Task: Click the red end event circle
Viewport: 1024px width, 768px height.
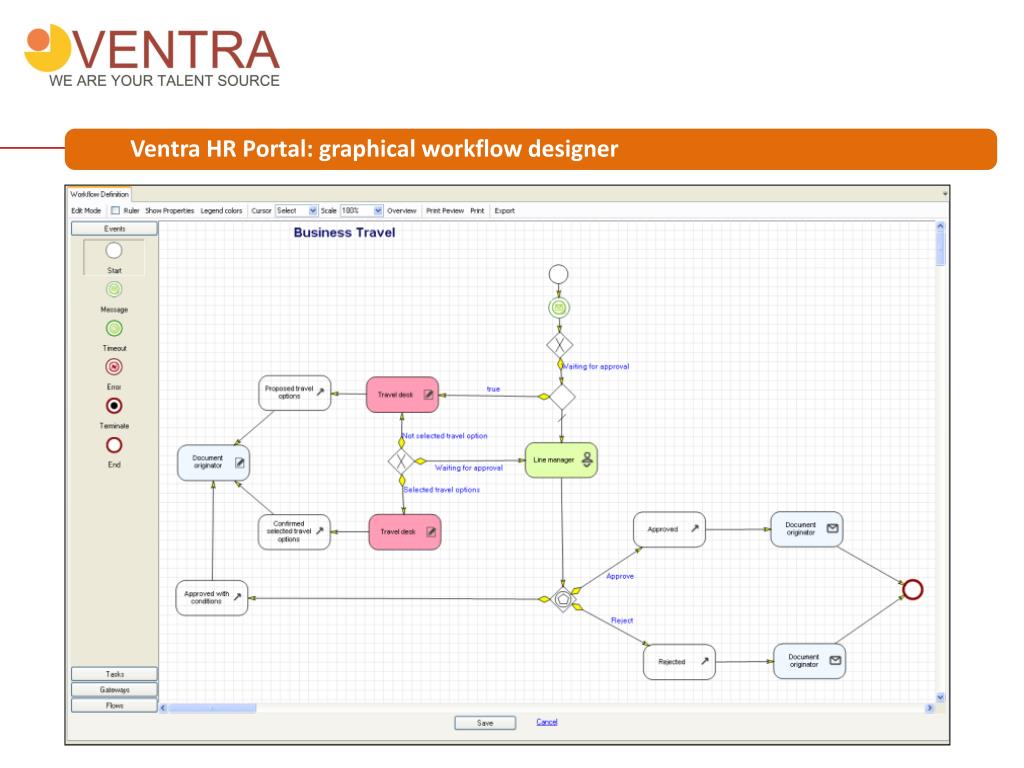Action: [x=912, y=590]
